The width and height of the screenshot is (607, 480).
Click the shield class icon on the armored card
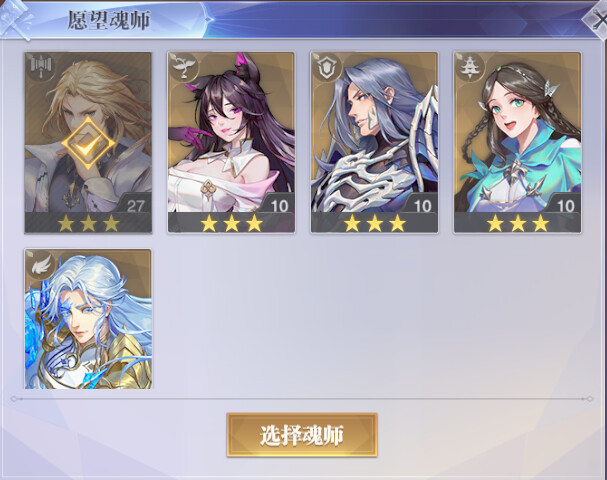[x=326, y=66]
